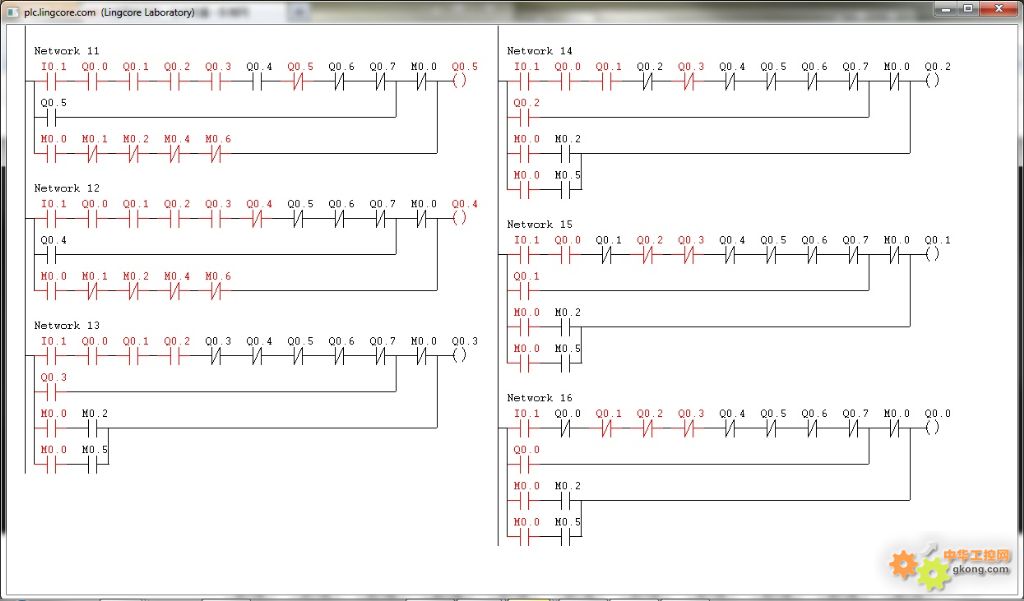Select the Network 16 heading label
The image size is (1024, 601).
click(539, 398)
